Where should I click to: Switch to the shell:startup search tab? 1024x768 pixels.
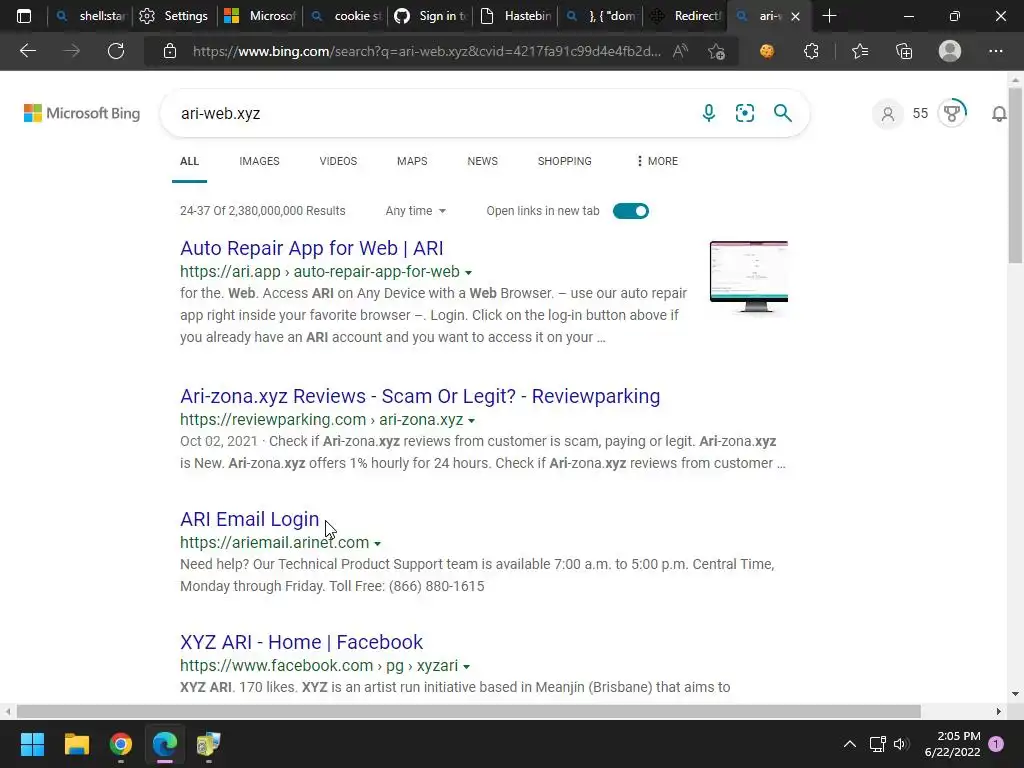pyautogui.click(x=91, y=16)
